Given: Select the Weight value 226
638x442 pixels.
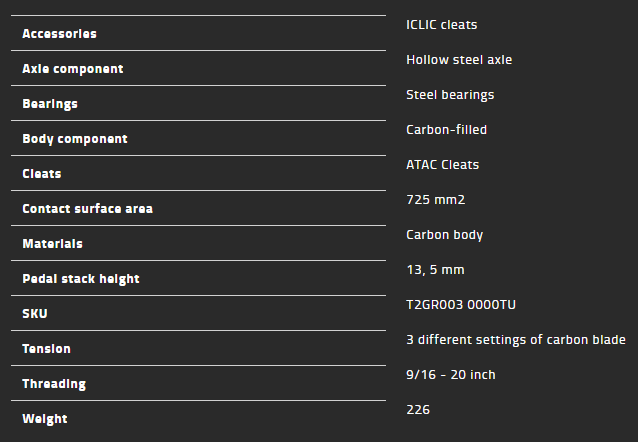Looking at the screenshot, I should point(417,409).
